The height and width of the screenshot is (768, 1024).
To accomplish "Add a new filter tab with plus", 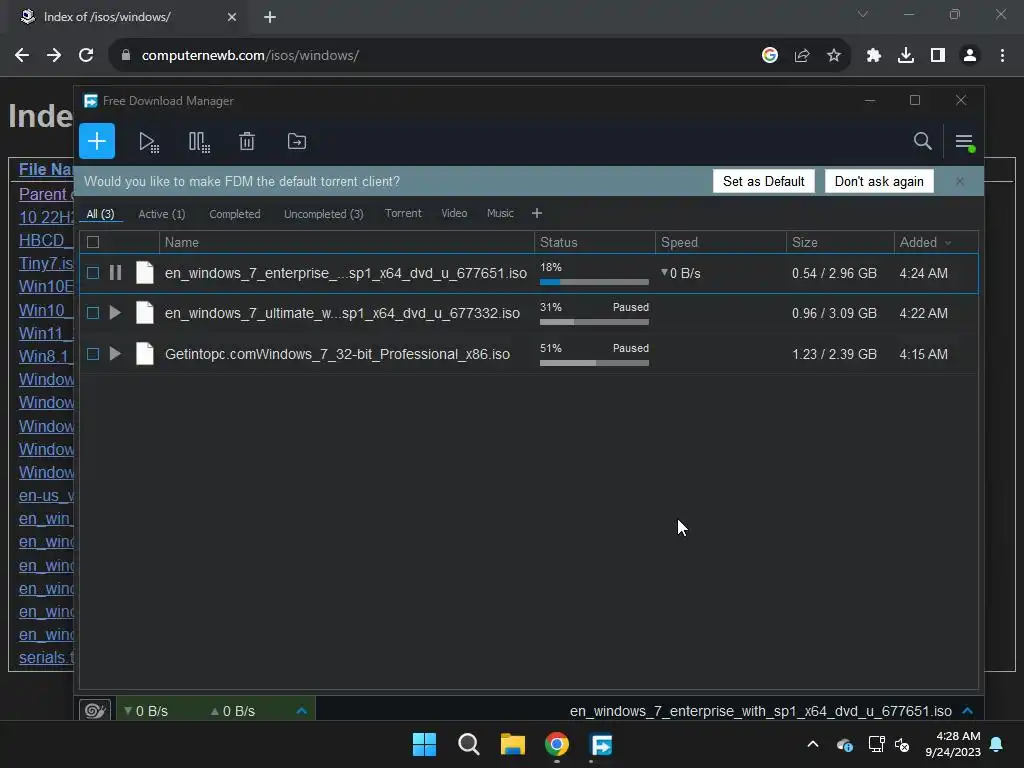I will tap(537, 214).
